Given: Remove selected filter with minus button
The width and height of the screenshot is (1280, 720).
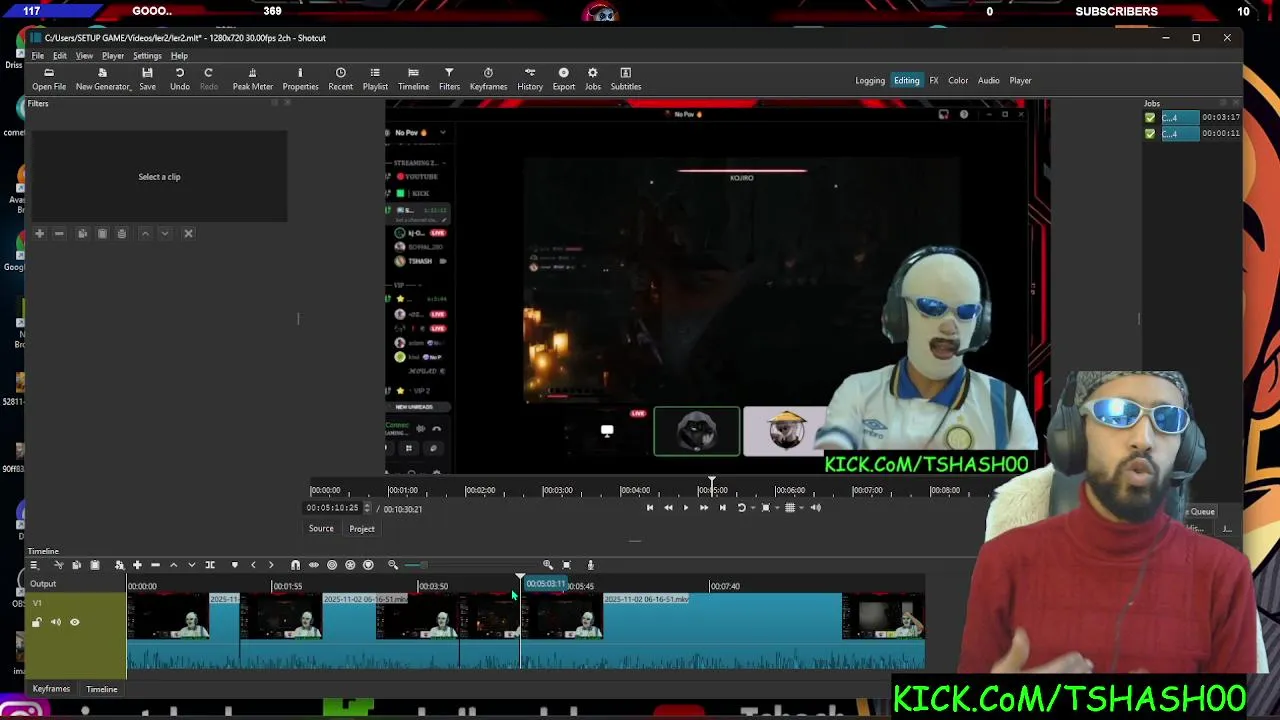Looking at the screenshot, I should pos(59,233).
